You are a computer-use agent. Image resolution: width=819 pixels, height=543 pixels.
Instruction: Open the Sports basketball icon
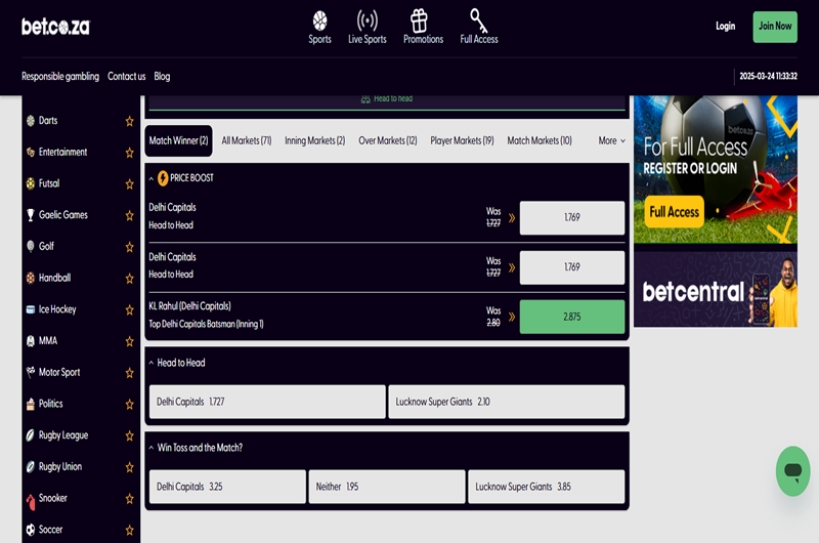[320, 21]
